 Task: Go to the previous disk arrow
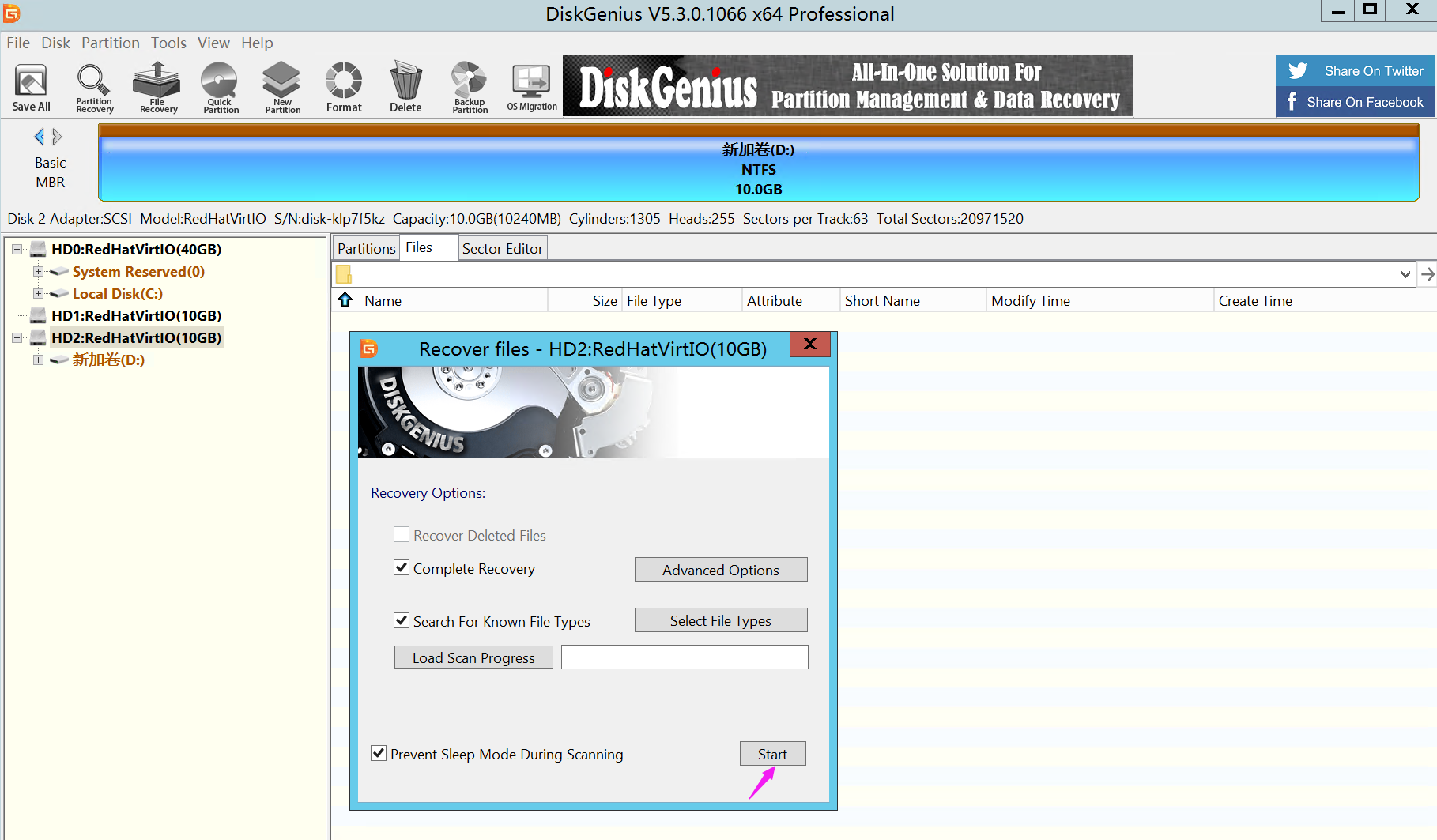(x=40, y=137)
